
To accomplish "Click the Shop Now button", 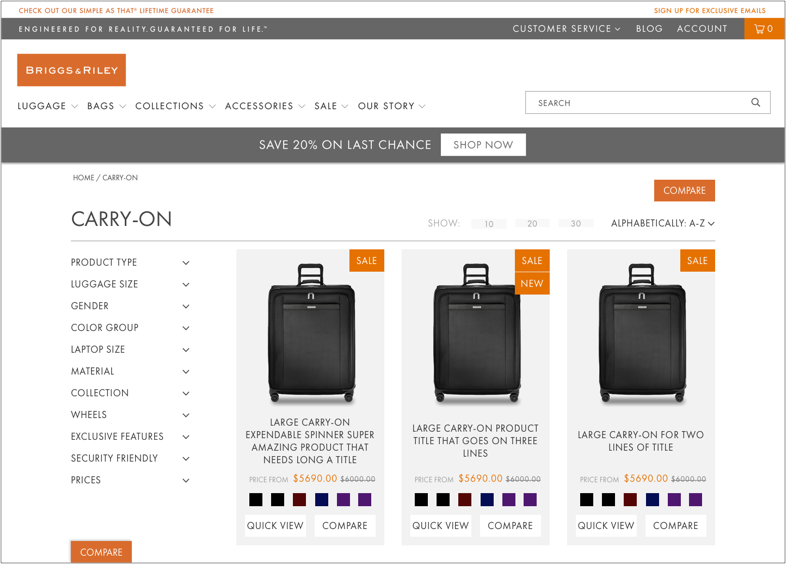I will (483, 145).
